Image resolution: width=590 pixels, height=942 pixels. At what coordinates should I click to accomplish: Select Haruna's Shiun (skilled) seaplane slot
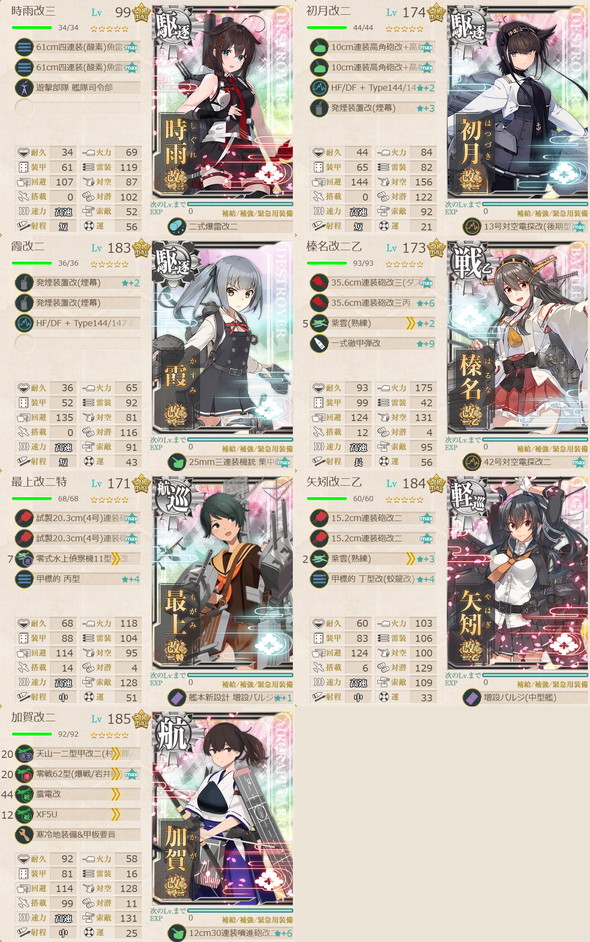click(373, 323)
